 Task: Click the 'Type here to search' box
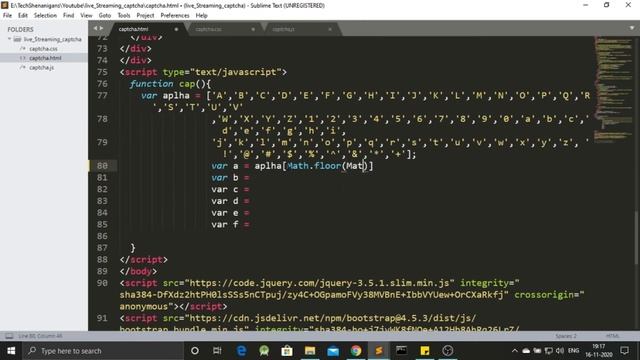click(103, 351)
